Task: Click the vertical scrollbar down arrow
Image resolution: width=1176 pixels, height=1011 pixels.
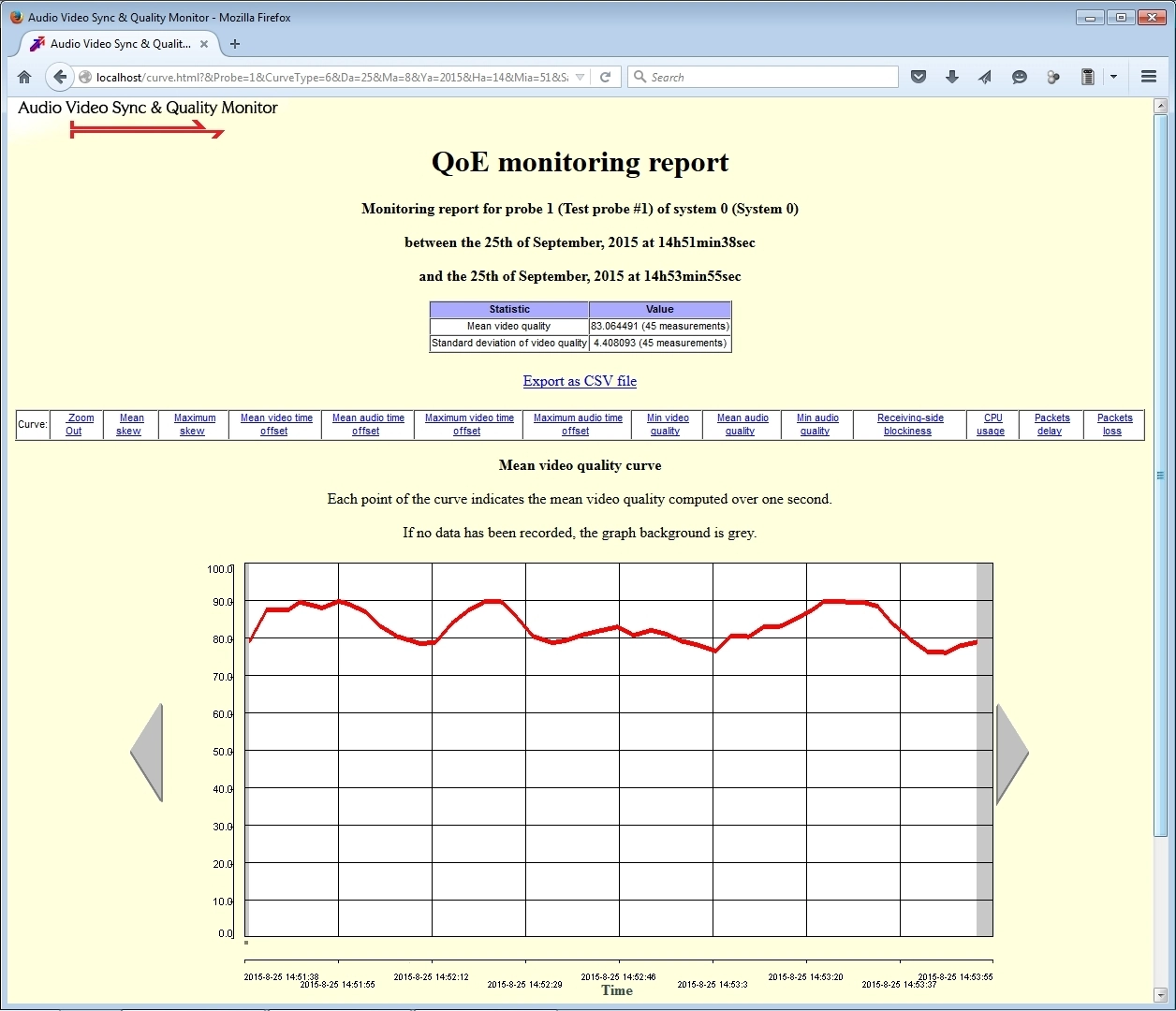Action: (x=1161, y=994)
